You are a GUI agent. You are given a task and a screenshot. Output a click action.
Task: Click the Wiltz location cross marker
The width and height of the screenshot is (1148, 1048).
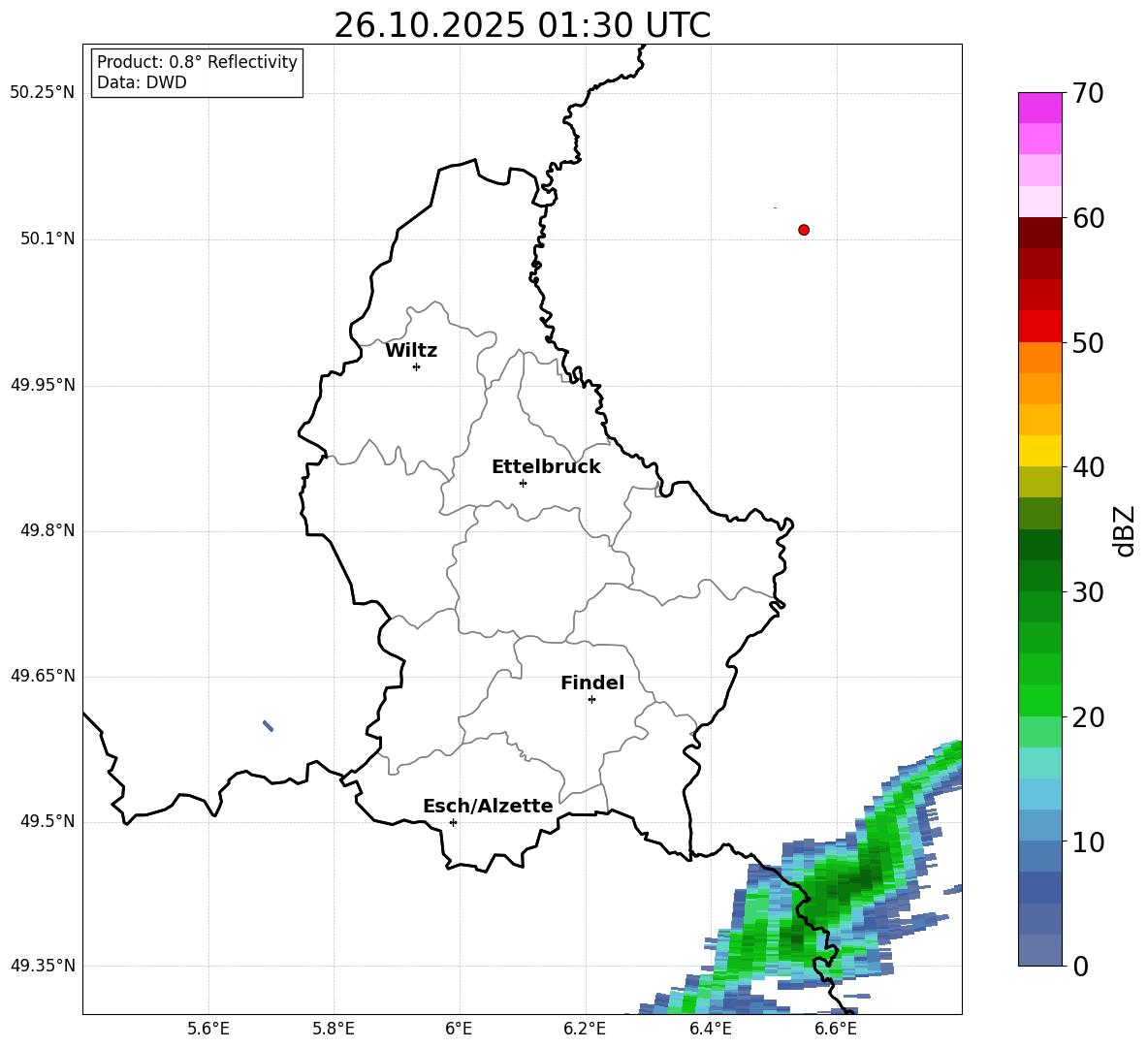(417, 366)
